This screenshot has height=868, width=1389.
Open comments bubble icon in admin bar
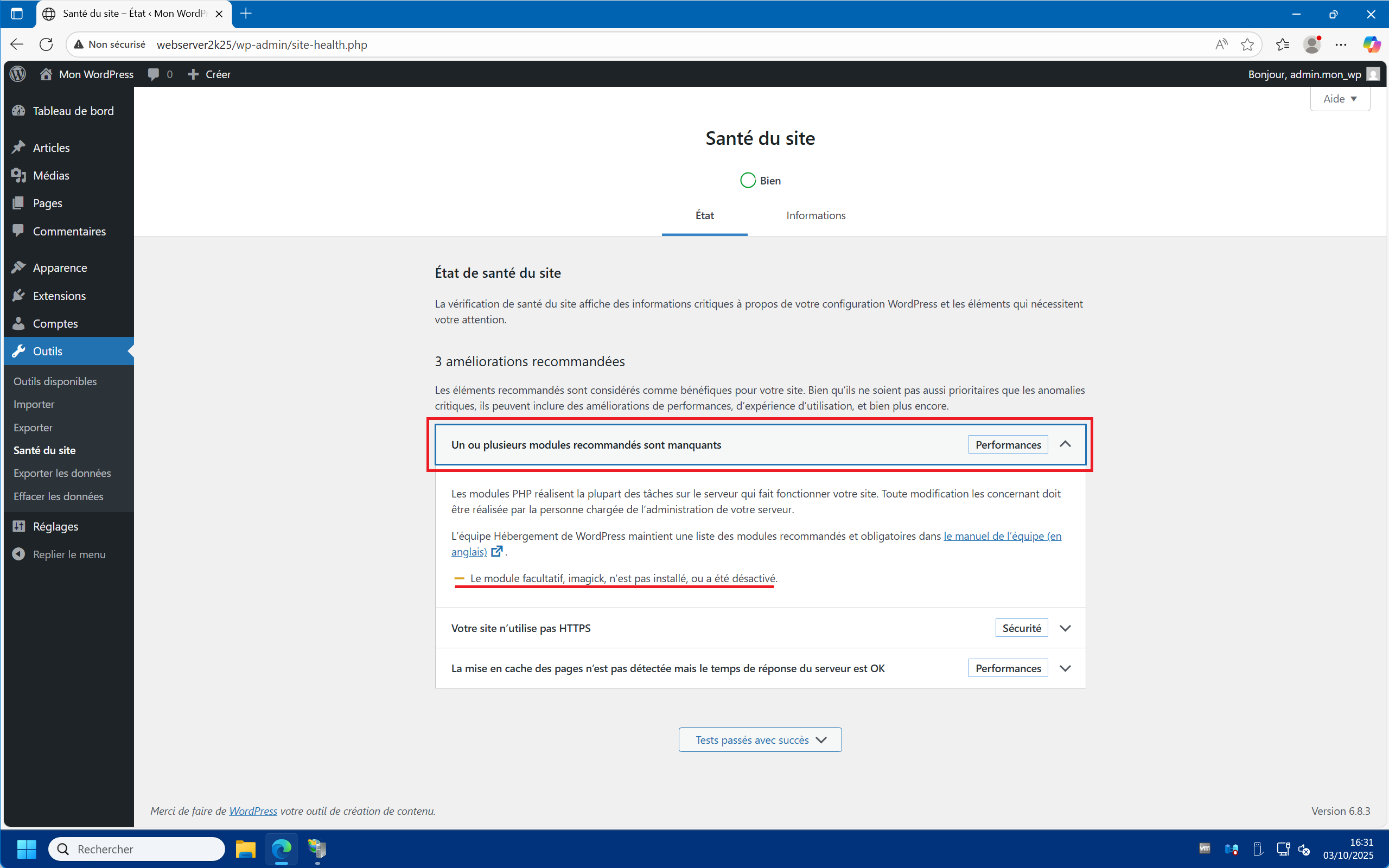point(153,74)
